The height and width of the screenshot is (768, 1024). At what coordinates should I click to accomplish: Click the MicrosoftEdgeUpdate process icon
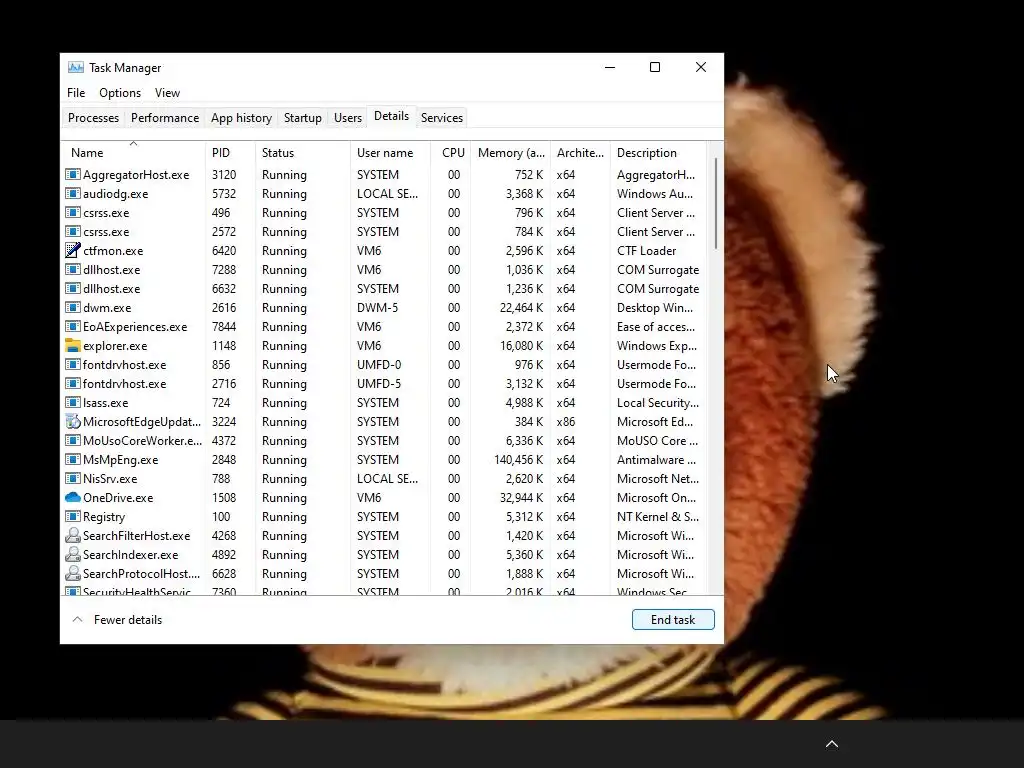[x=72, y=421]
